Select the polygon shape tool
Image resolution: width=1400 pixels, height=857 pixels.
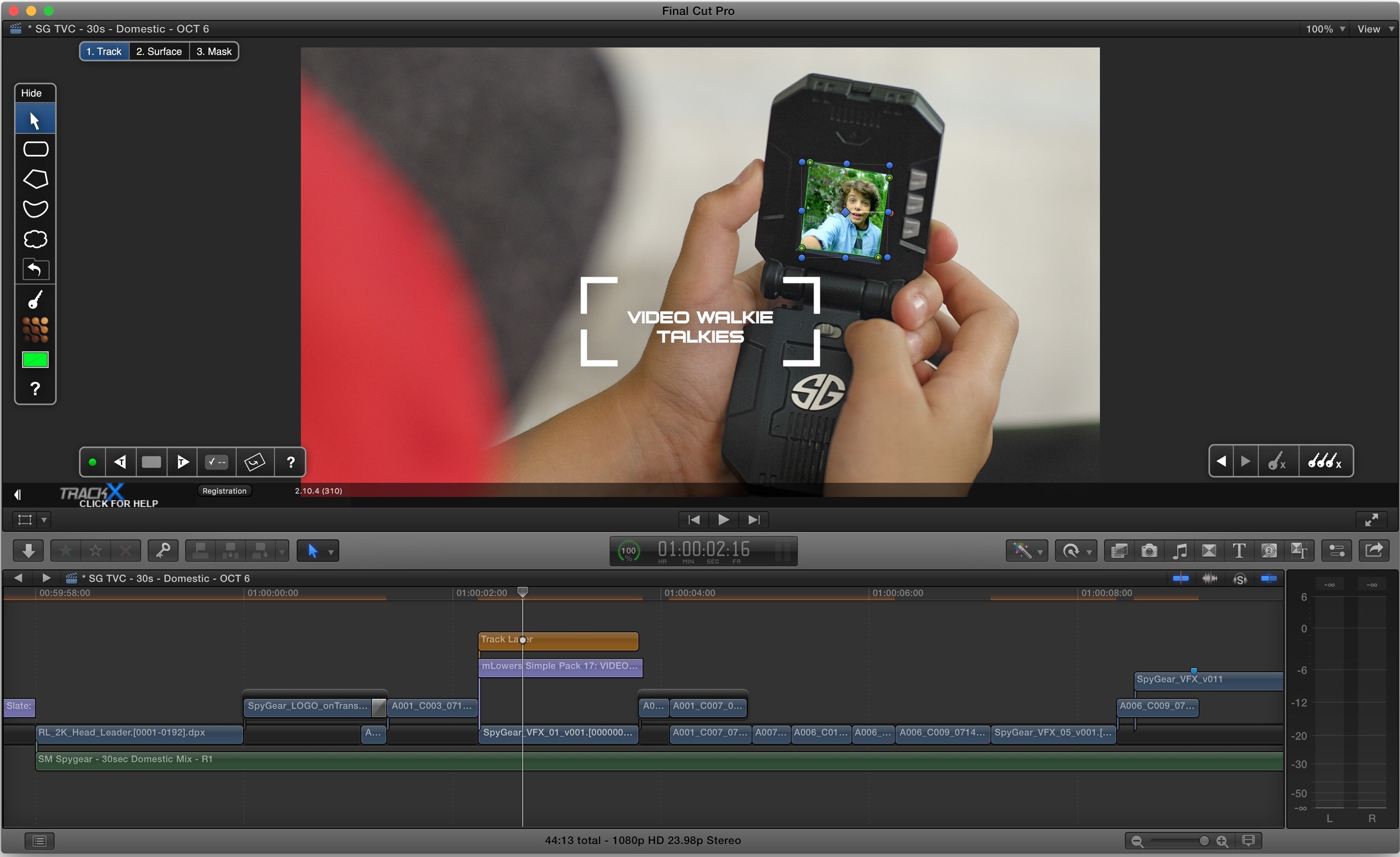[35, 179]
